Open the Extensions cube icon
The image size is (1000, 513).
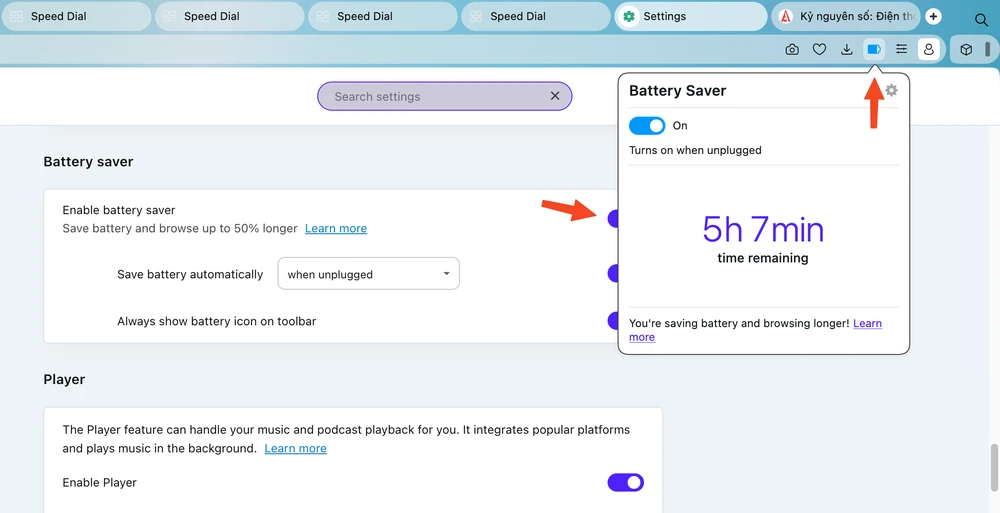pyautogui.click(x=966, y=49)
